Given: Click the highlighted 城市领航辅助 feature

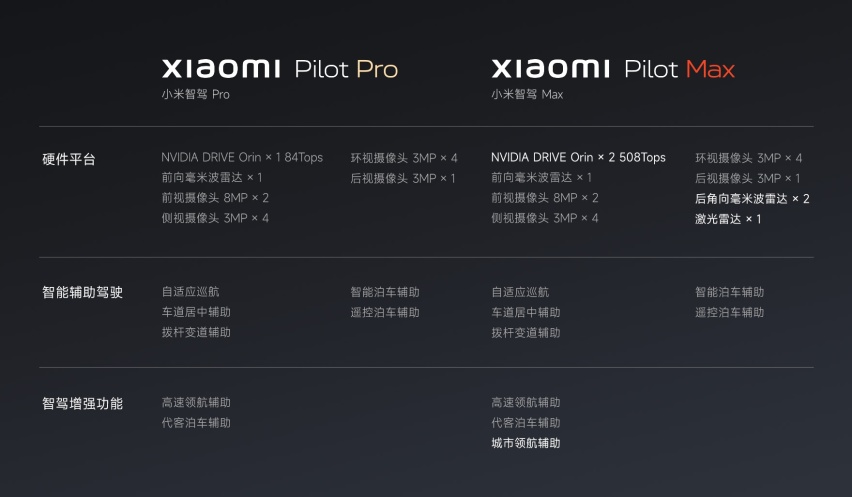Looking at the screenshot, I should click(525, 443).
